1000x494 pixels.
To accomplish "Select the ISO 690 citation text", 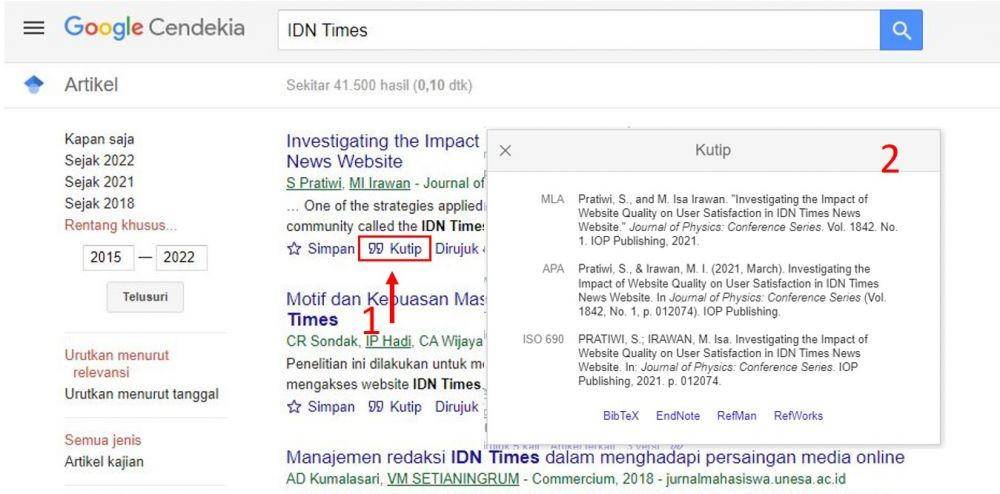I will click(x=723, y=360).
